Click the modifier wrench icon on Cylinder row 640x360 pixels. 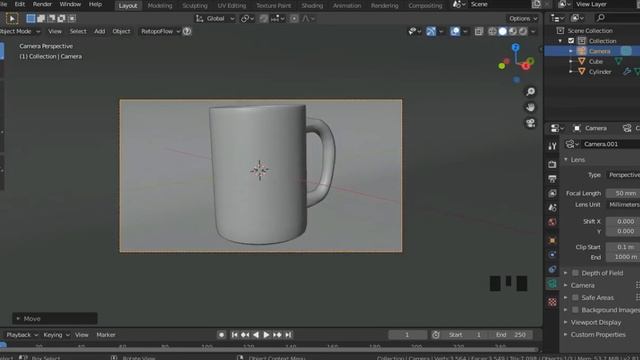627,71
